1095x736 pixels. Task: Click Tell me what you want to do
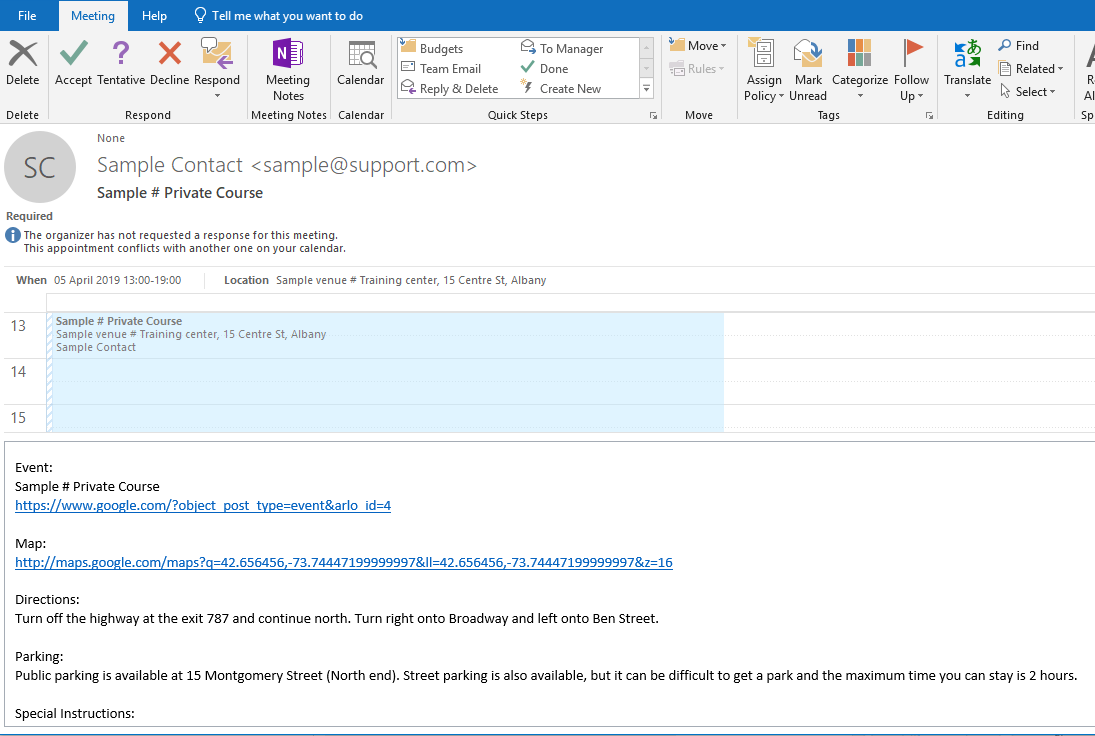click(x=279, y=15)
